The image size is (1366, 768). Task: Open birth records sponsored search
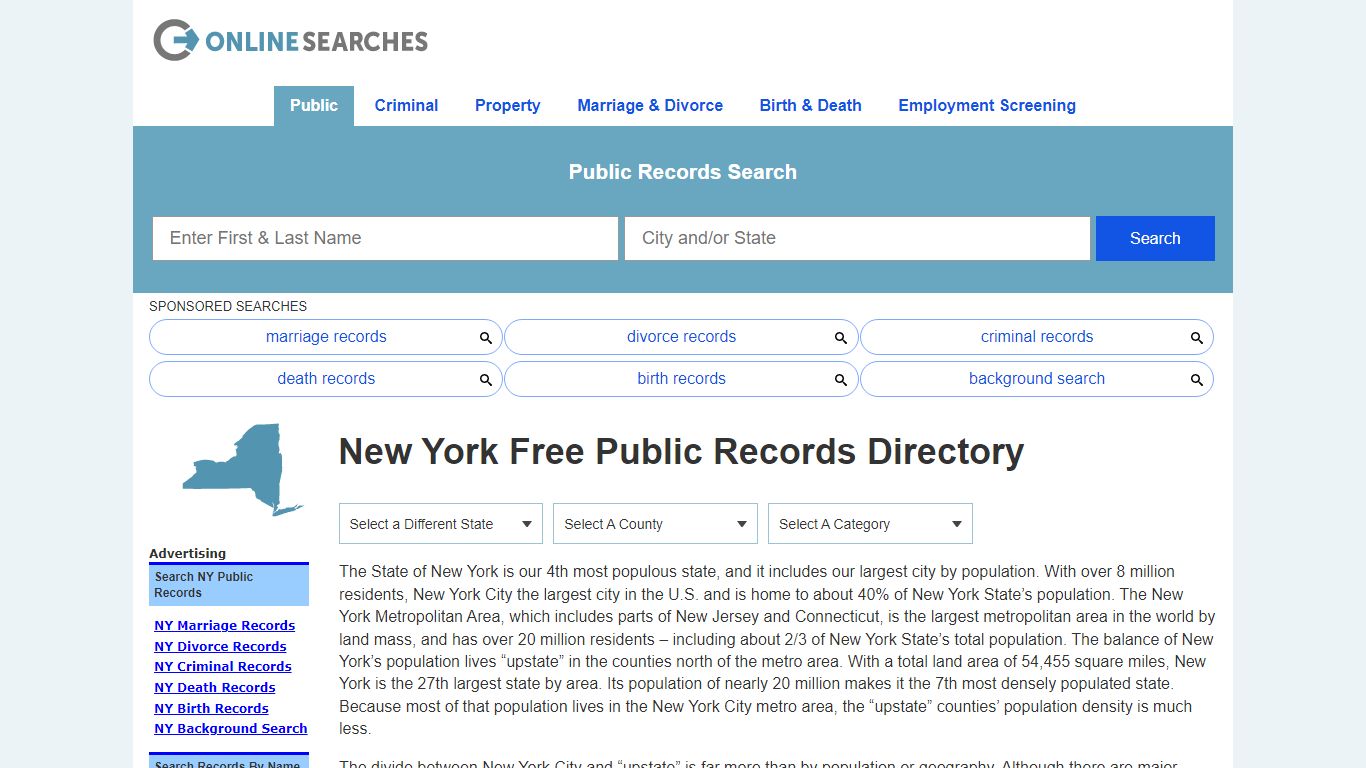681,379
